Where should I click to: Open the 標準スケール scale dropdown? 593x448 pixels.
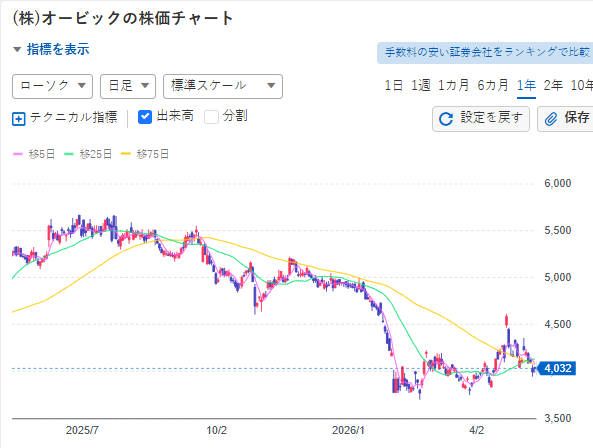(223, 86)
